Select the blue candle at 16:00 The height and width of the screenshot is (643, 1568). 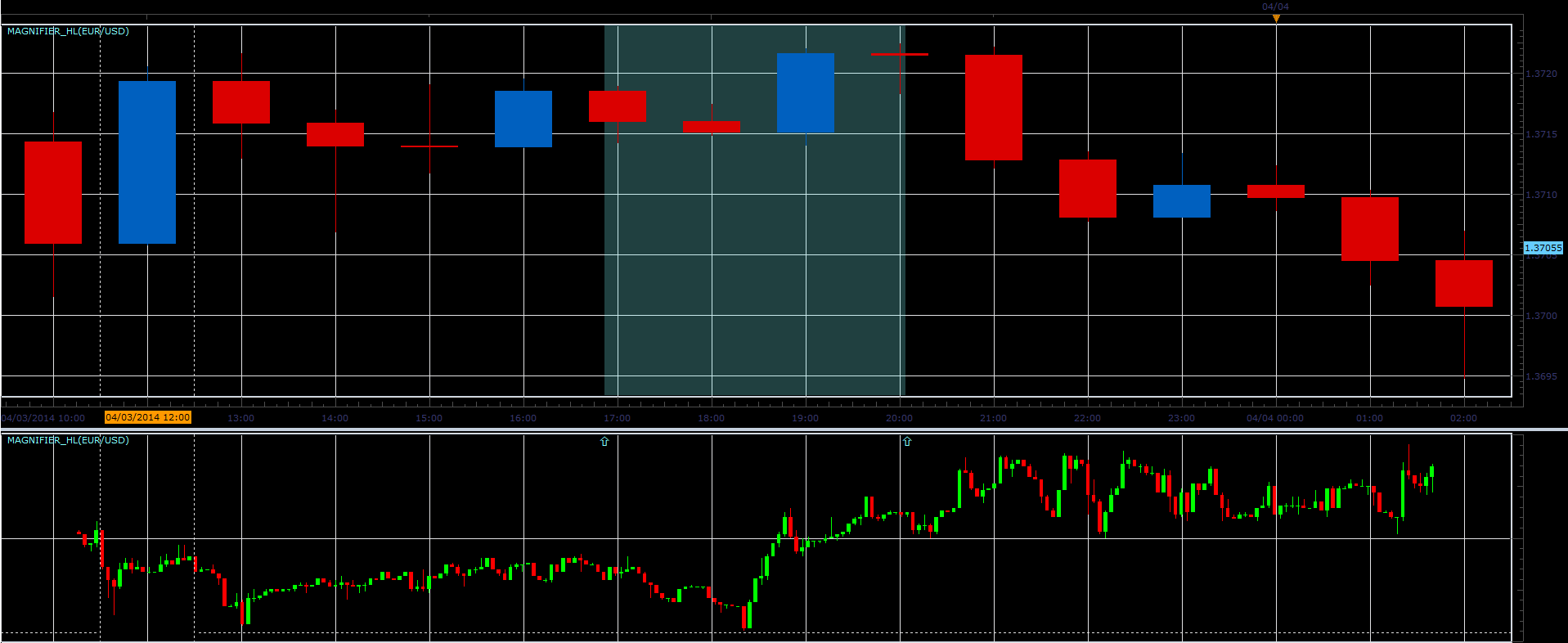pyautogui.click(x=523, y=119)
